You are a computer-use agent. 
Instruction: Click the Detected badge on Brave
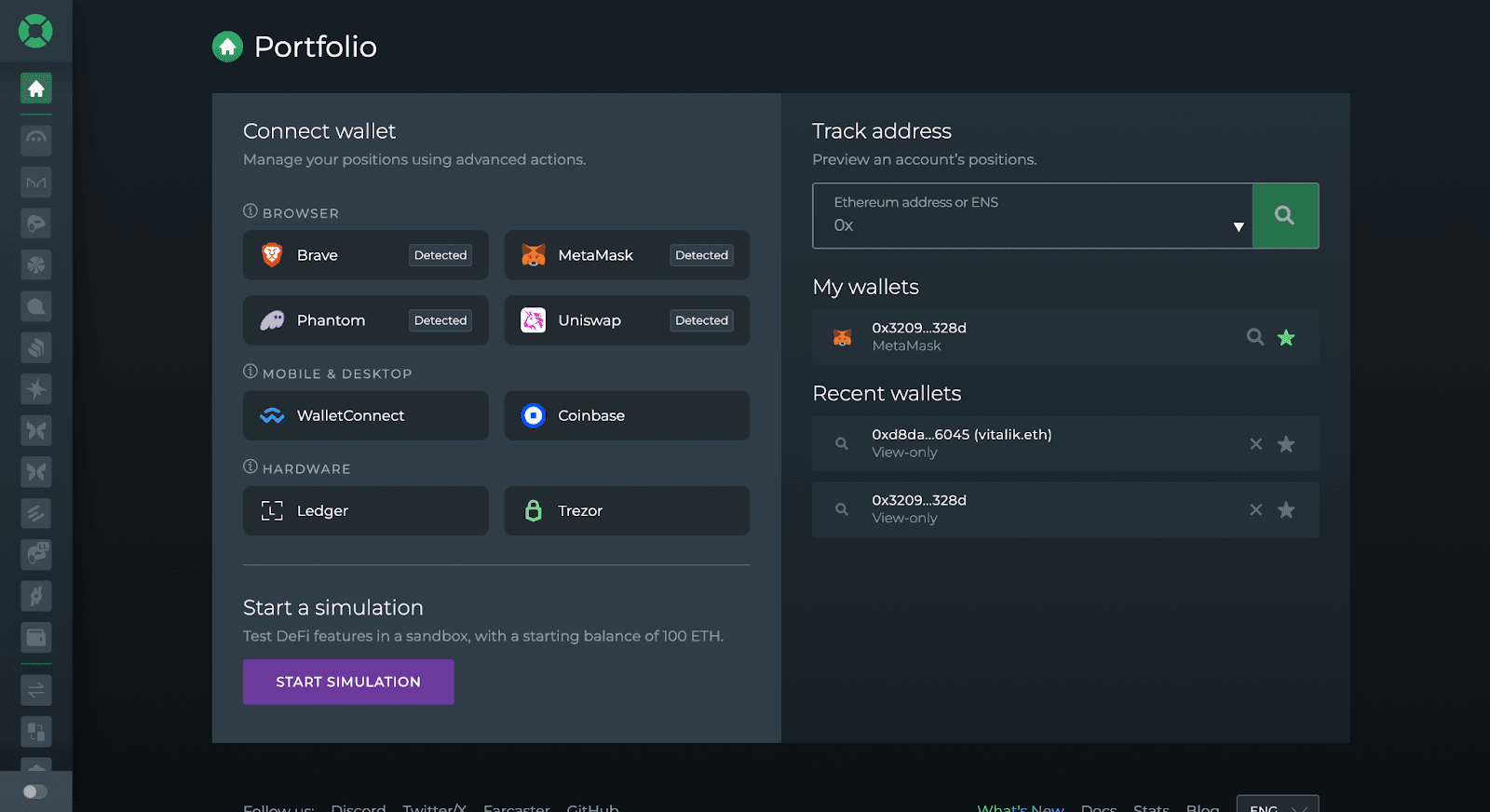coord(440,255)
